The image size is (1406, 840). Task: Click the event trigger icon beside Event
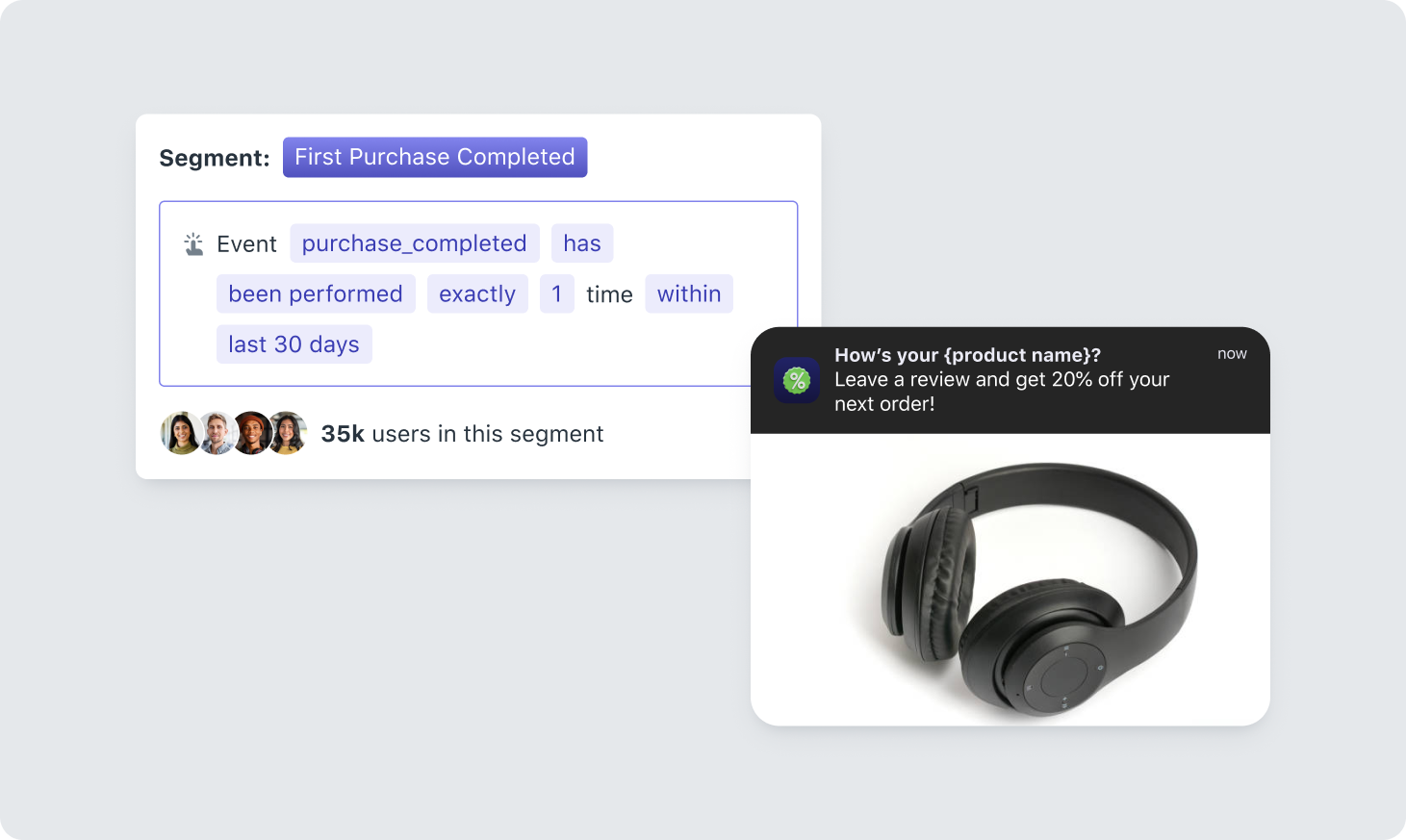tap(194, 244)
